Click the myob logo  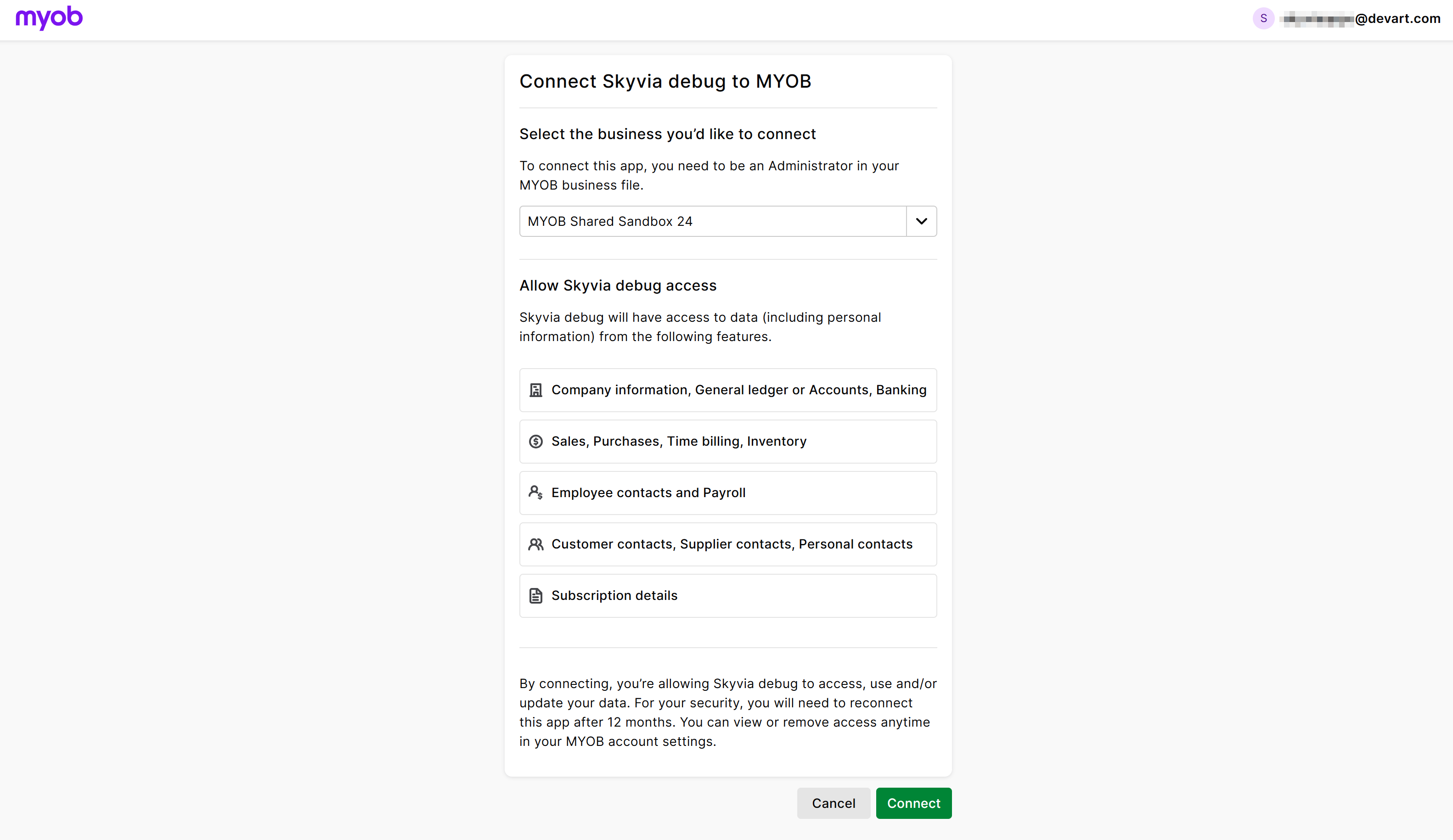click(49, 18)
